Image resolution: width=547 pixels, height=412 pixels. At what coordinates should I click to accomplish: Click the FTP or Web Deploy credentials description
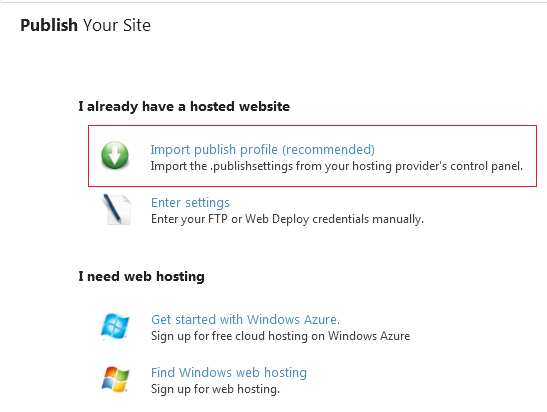click(287, 219)
